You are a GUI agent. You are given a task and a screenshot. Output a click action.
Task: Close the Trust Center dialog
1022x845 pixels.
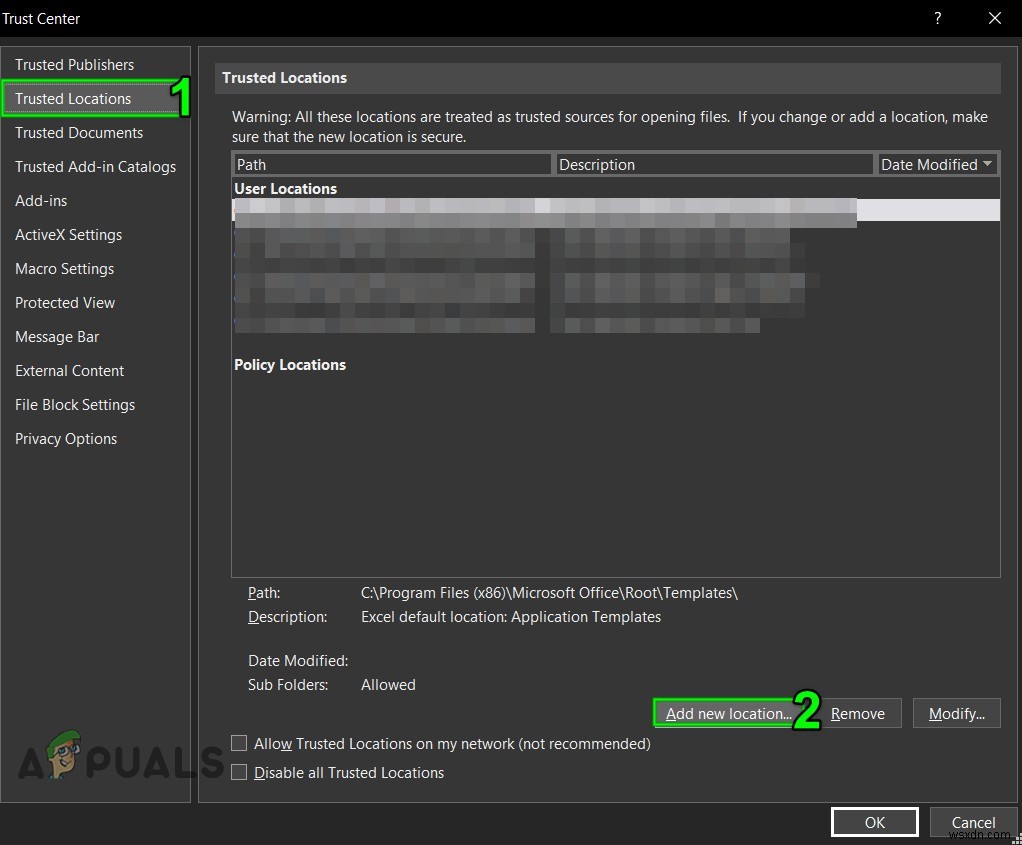[995, 18]
